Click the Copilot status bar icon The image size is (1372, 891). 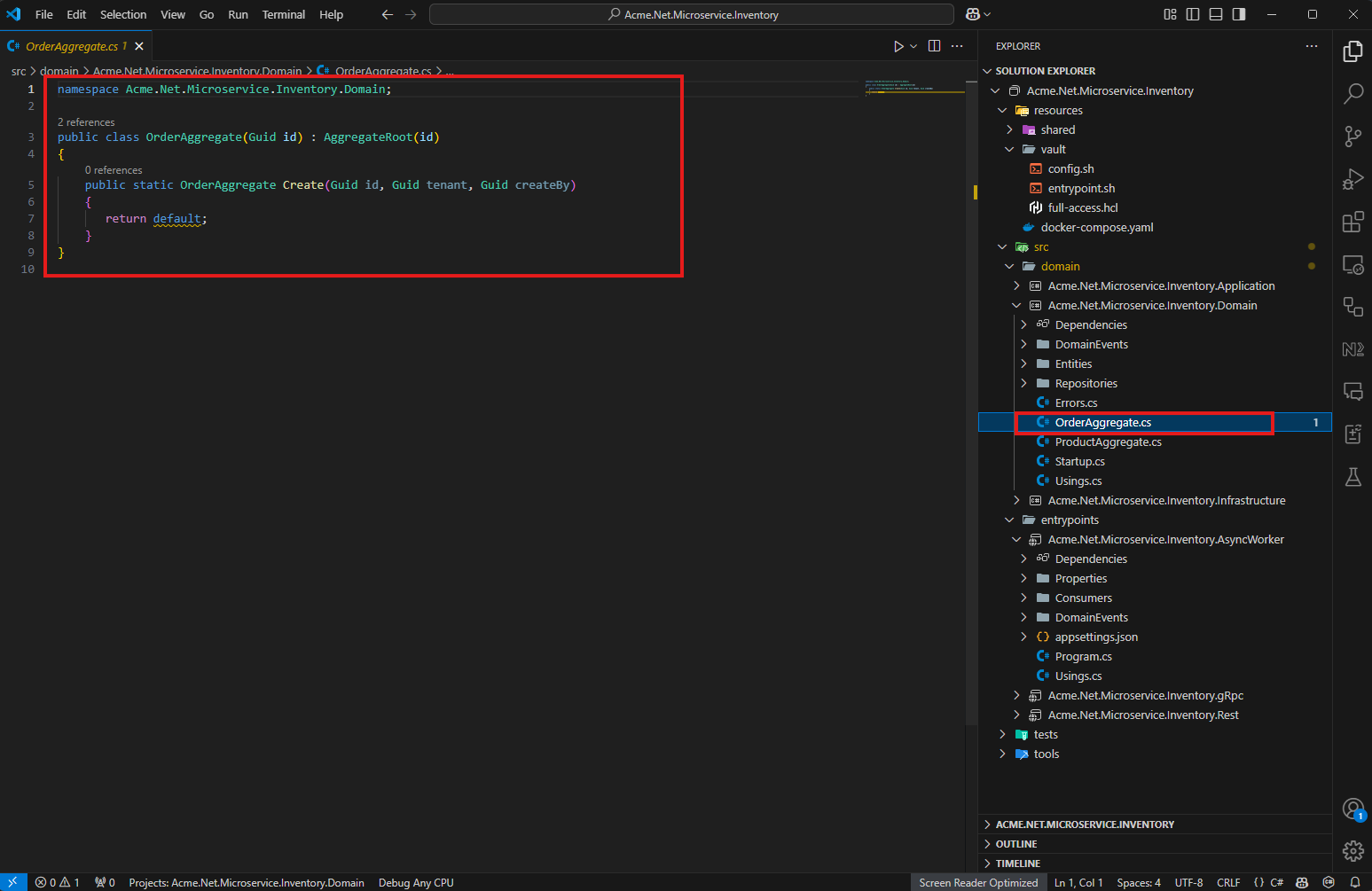pyautogui.click(x=1302, y=882)
